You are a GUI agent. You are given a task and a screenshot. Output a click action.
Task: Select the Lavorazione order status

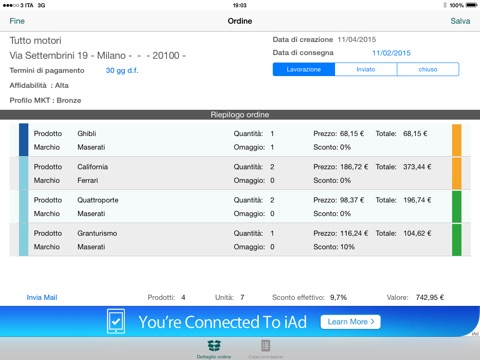click(304, 69)
